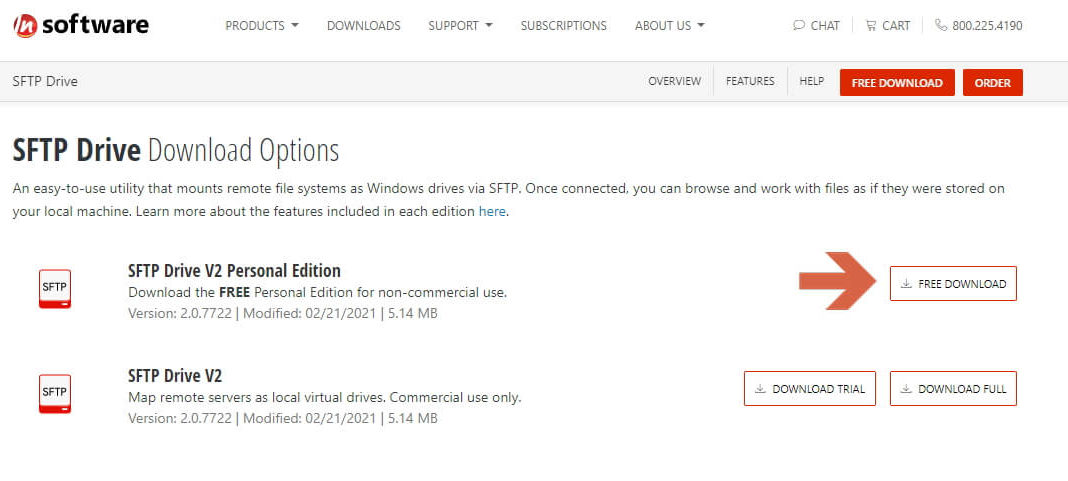Click the phone handset icon
Screen dimensions: 1068x481
pos(941,26)
